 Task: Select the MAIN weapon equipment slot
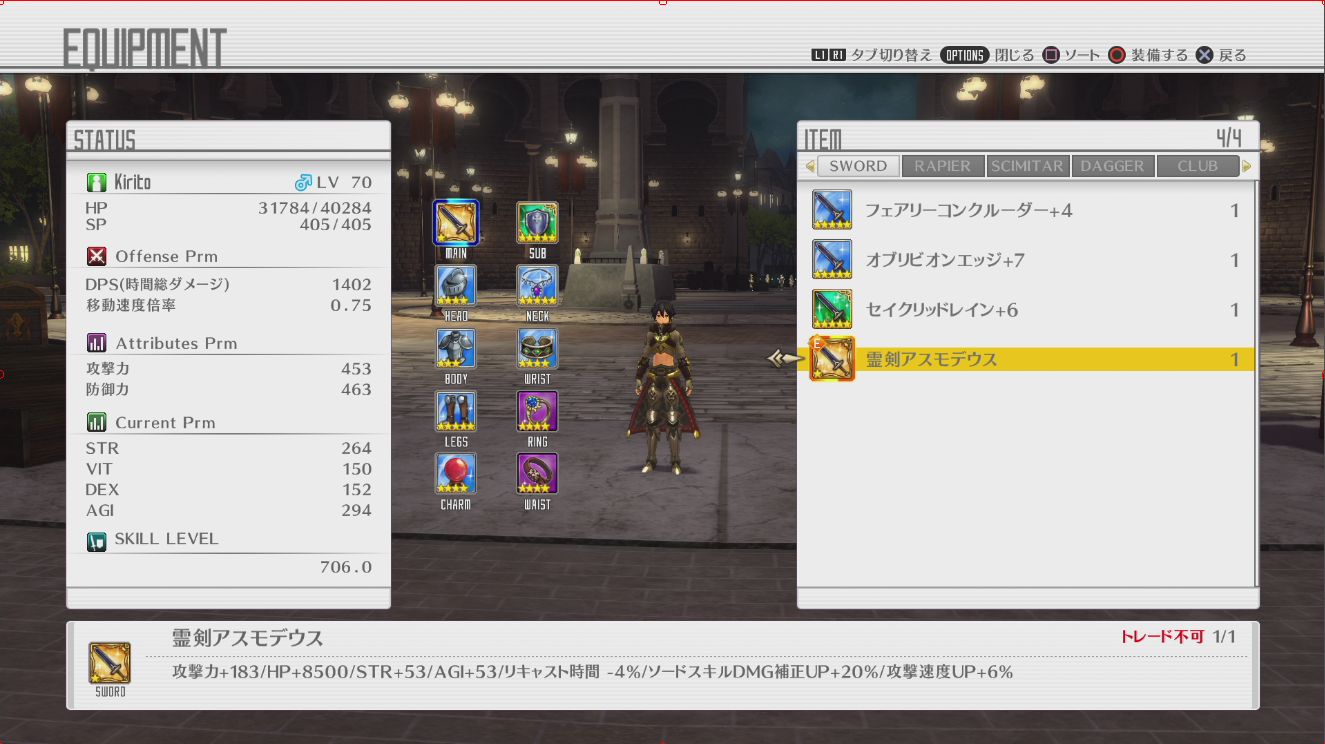456,223
